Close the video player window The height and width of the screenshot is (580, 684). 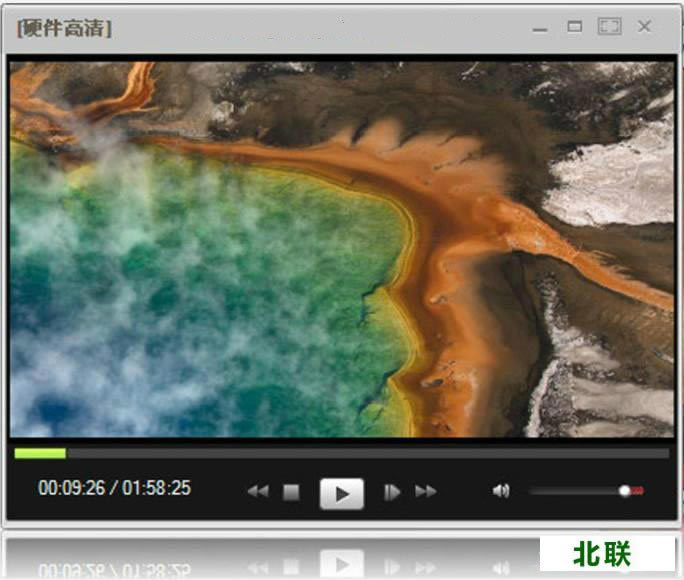tap(645, 27)
